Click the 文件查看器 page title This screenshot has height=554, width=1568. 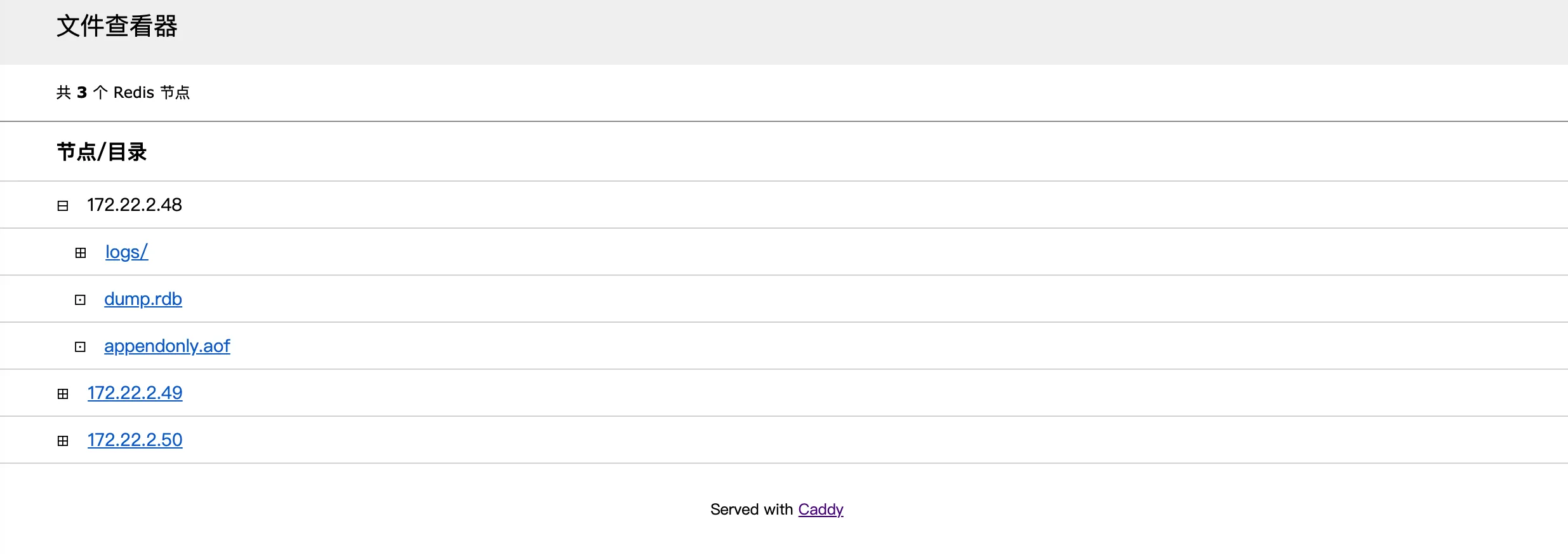click(x=117, y=27)
